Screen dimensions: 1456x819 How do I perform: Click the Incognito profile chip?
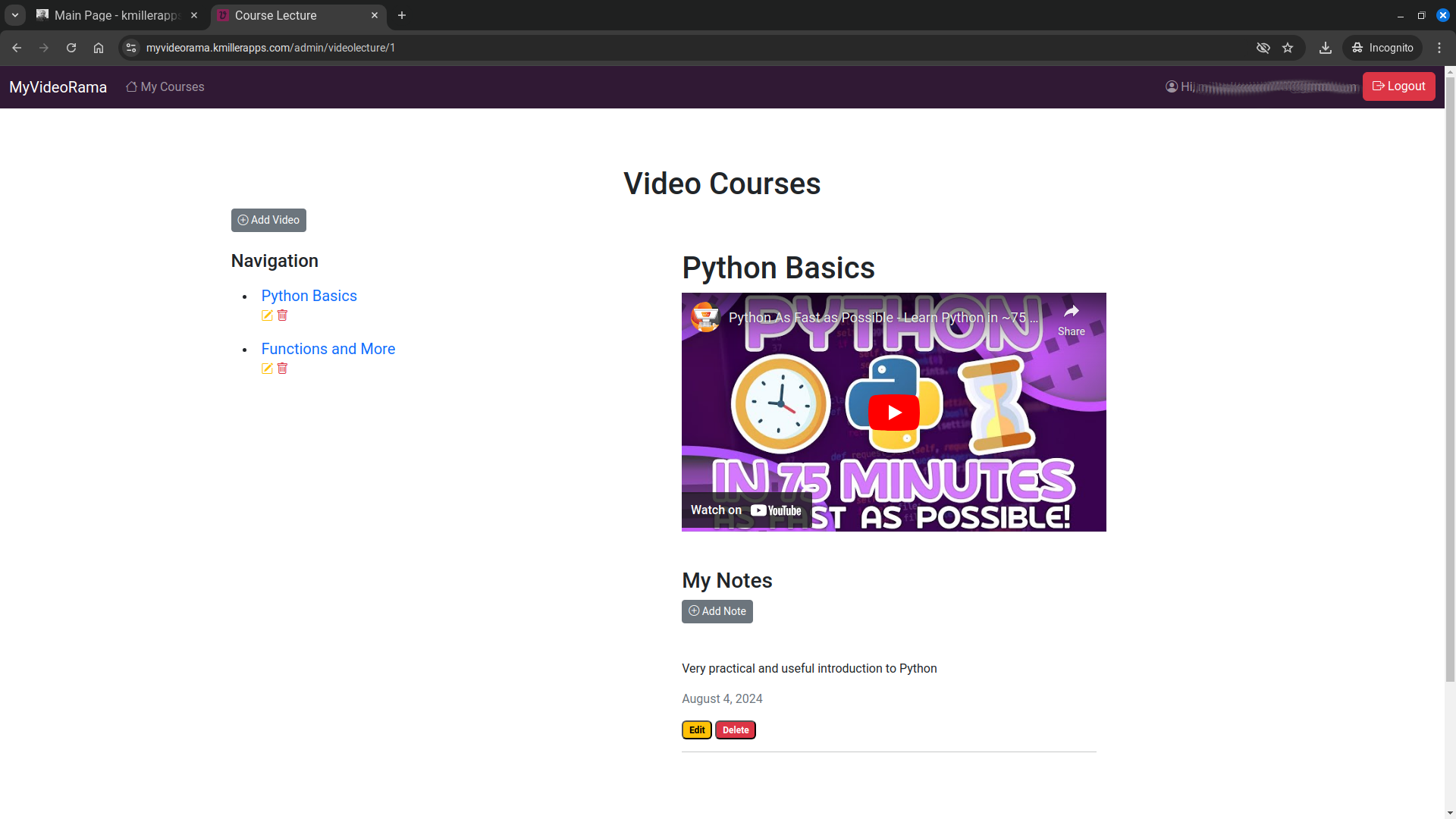click(x=1382, y=48)
